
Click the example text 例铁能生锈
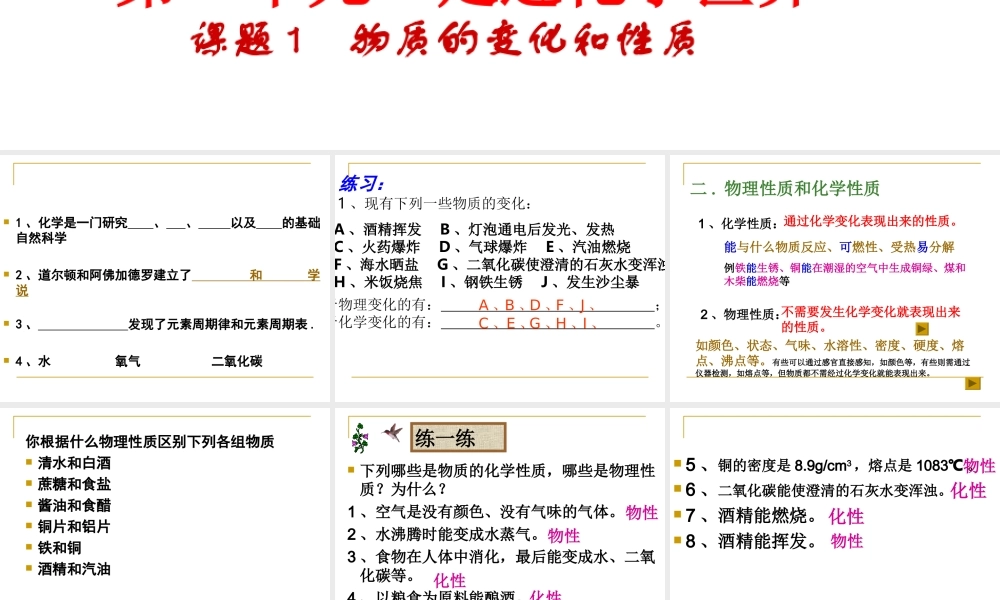point(844,274)
